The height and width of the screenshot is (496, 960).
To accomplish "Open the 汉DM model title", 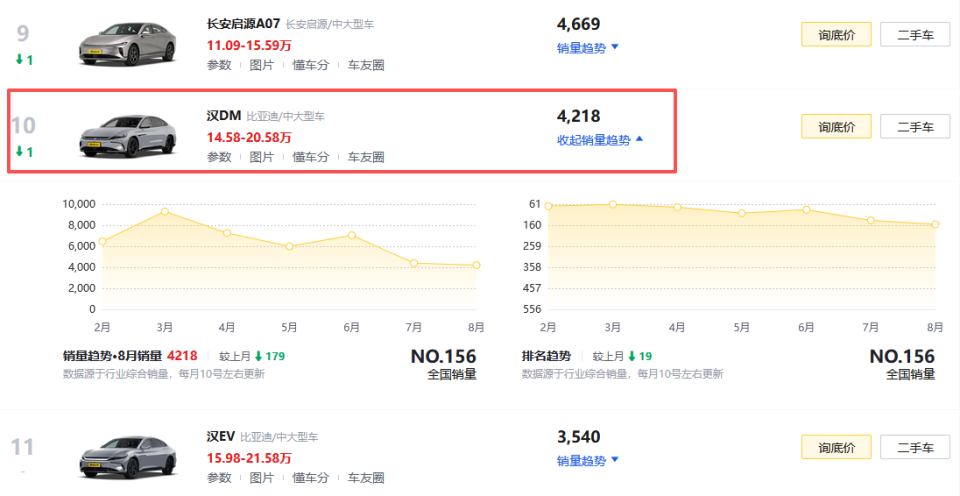I will pyautogui.click(x=223, y=116).
